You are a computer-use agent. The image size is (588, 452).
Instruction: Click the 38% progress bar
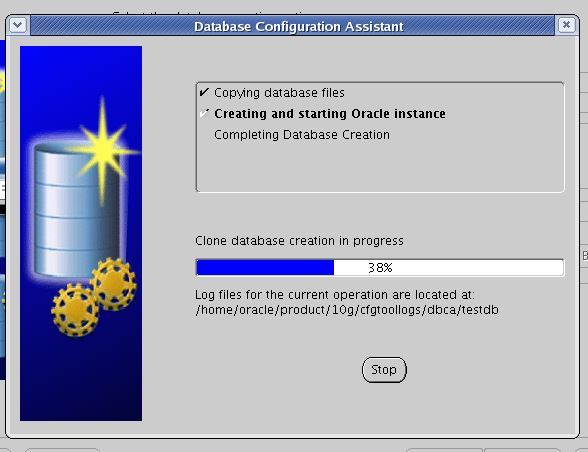point(380,267)
